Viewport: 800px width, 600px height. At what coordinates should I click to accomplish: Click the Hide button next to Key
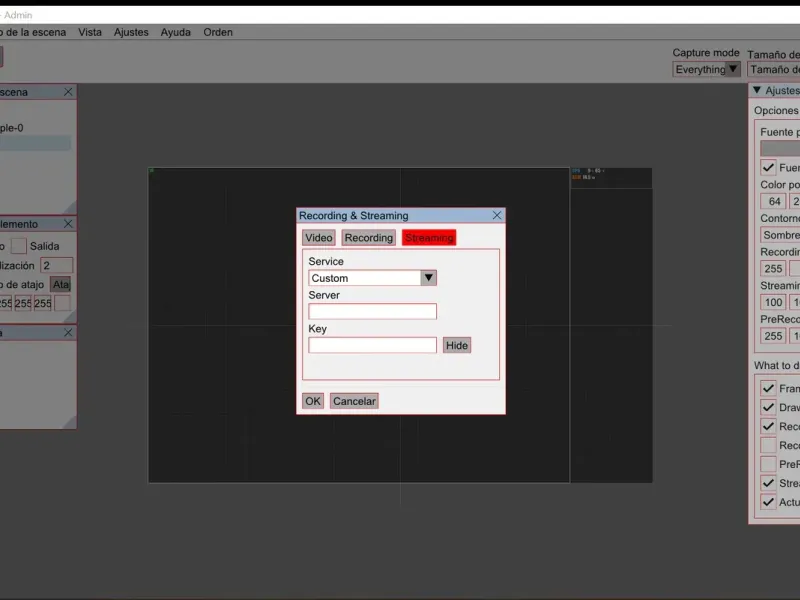[457, 345]
